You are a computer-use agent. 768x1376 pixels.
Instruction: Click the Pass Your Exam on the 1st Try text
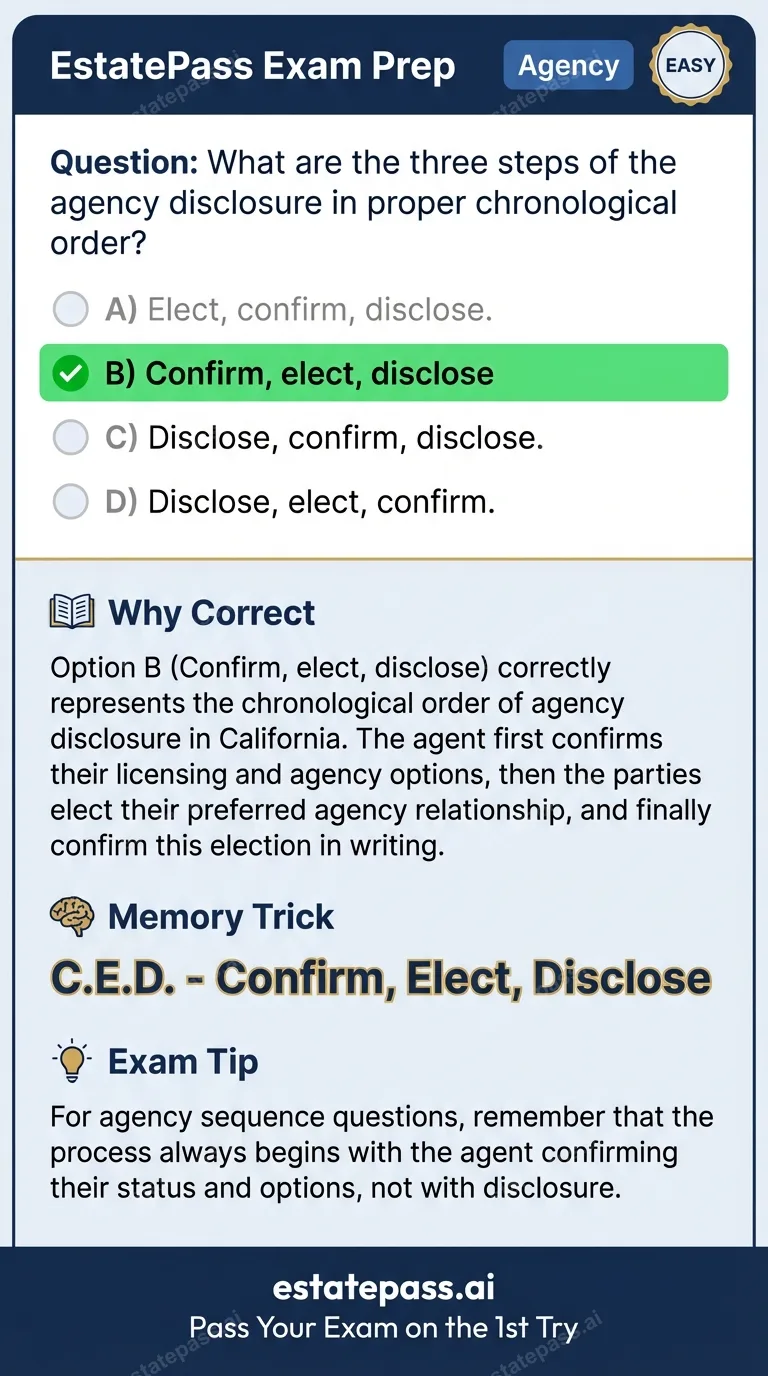(x=384, y=1329)
